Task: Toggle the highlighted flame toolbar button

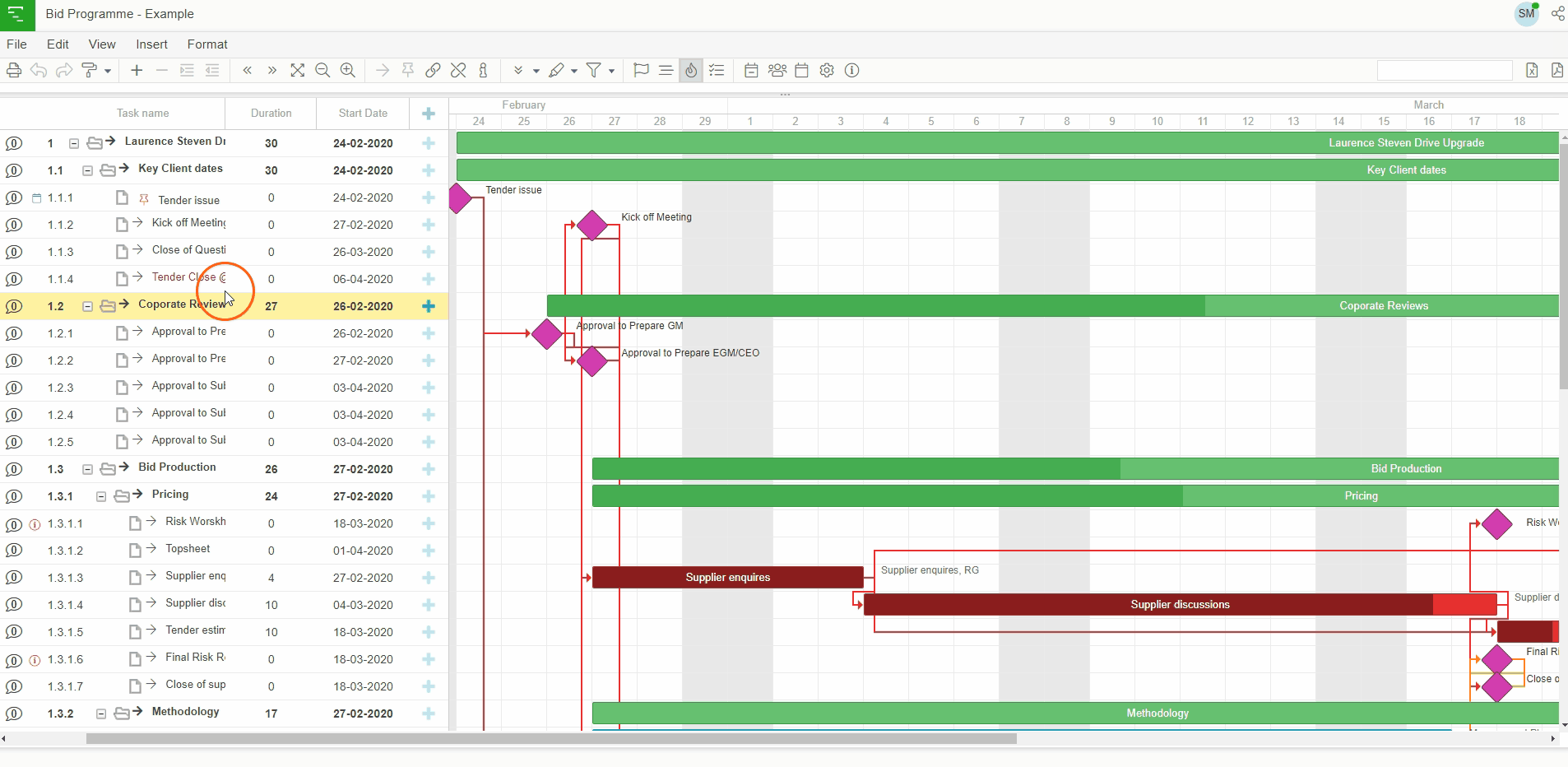Action: [x=691, y=71]
